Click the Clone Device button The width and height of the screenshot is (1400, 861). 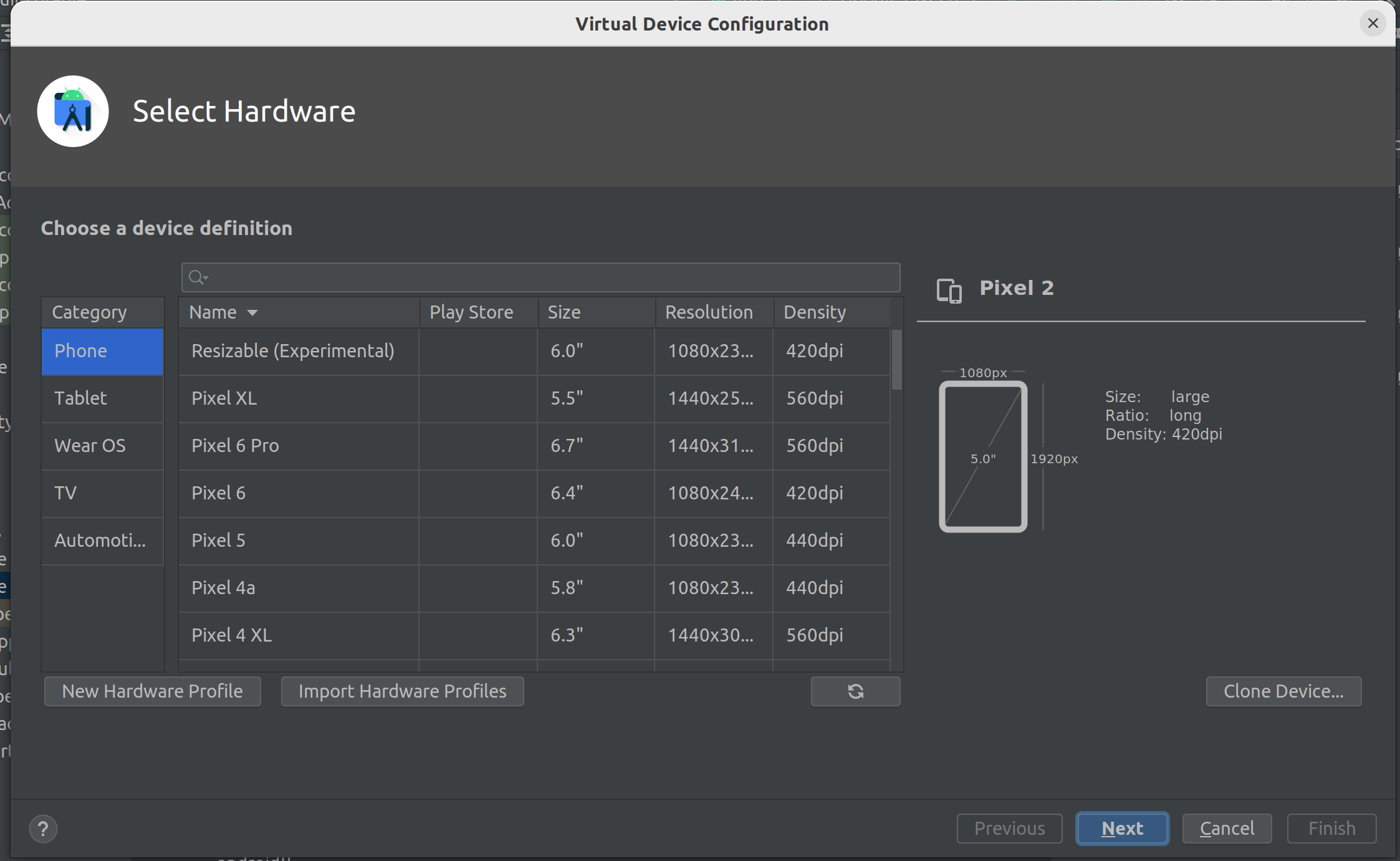pyautogui.click(x=1283, y=691)
